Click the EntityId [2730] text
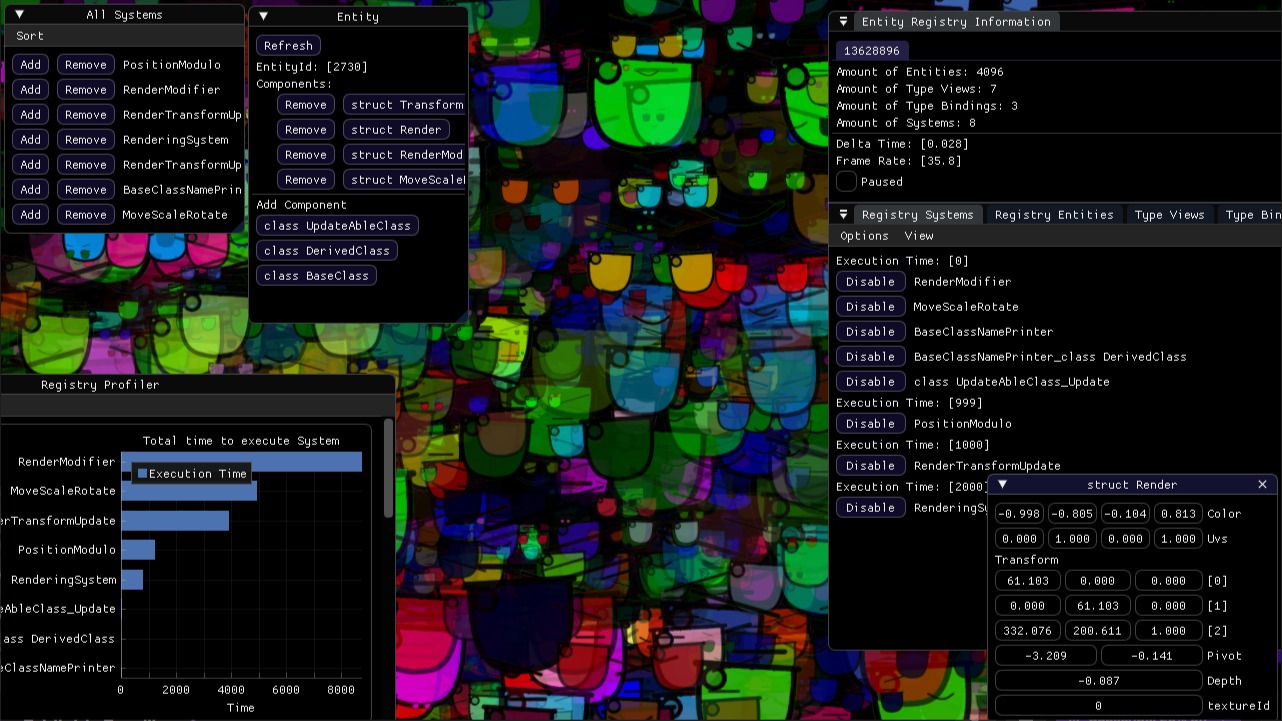 pos(312,67)
